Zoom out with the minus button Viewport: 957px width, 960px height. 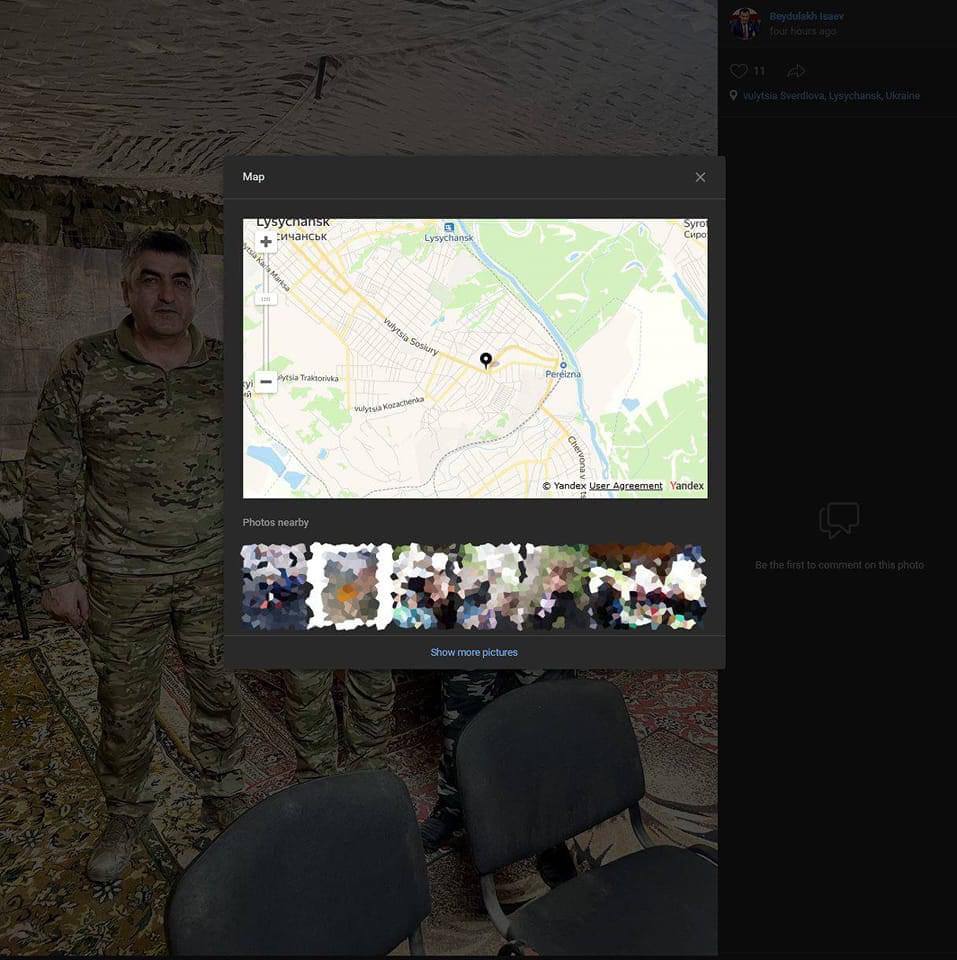pyautogui.click(x=266, y=381)
